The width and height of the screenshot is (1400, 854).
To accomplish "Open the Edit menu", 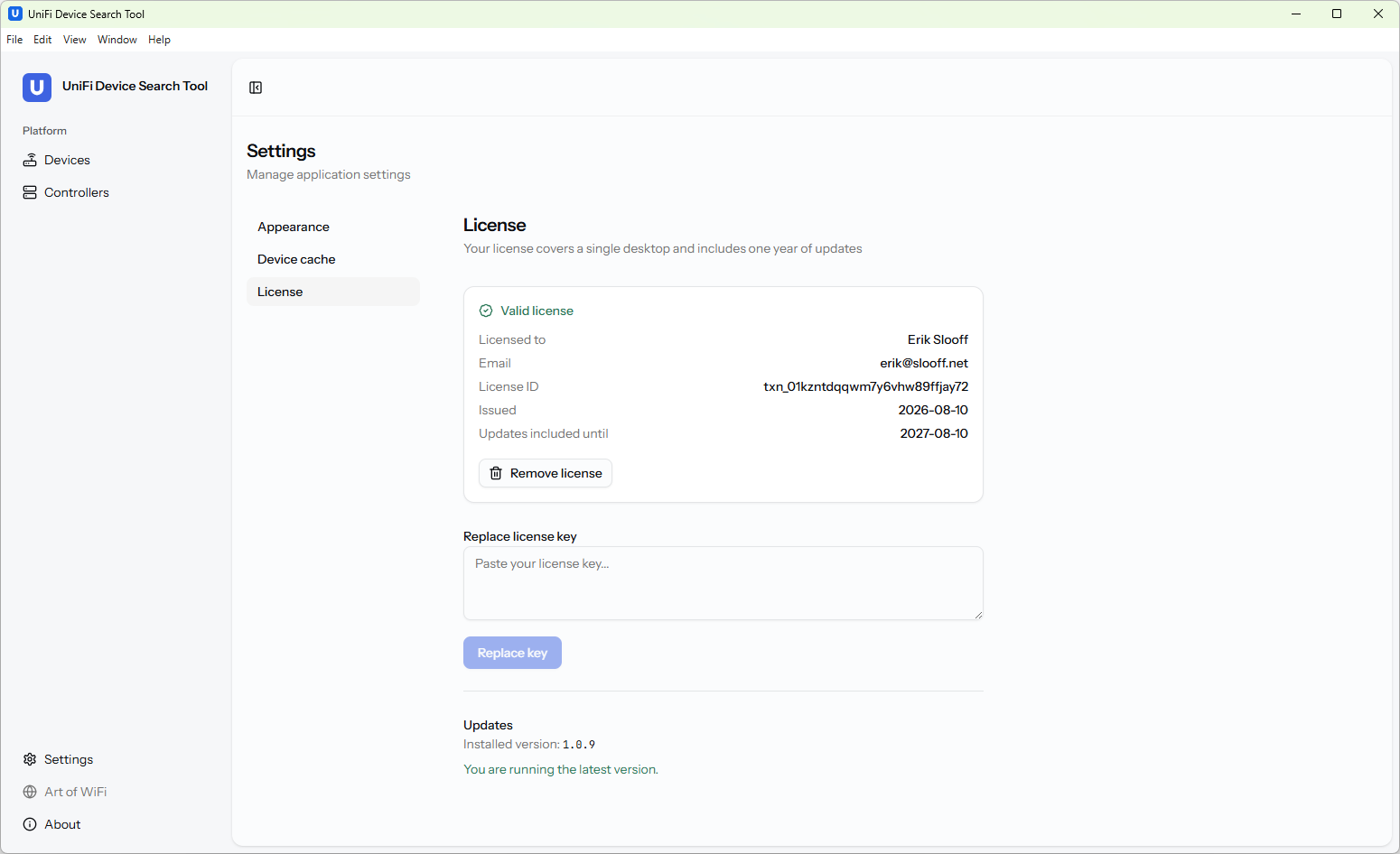I will 42,40.
